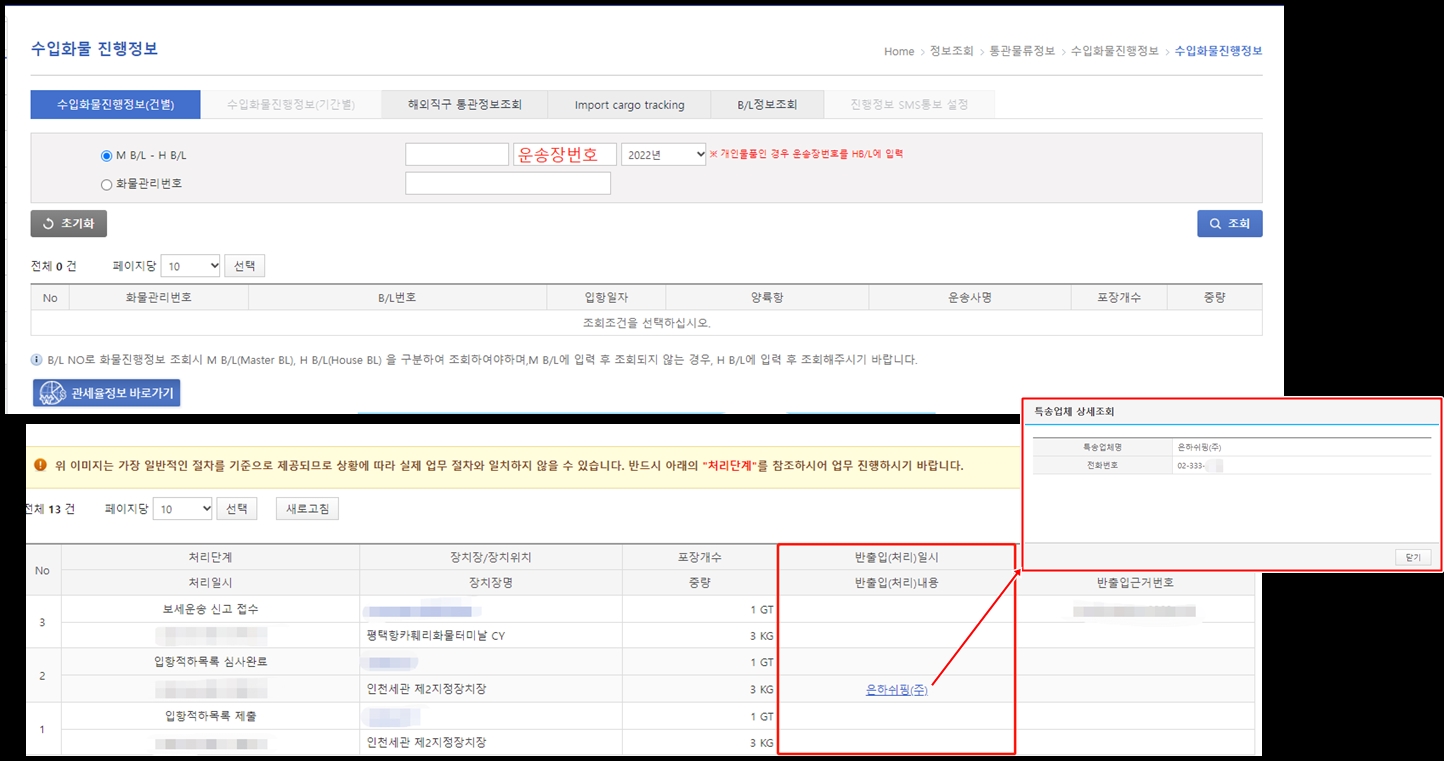Click the blue 수입화물진행정보 breadcrumb
Image resolution: width=1444 pixels, height=761 pixels.
click(1218, 51)
